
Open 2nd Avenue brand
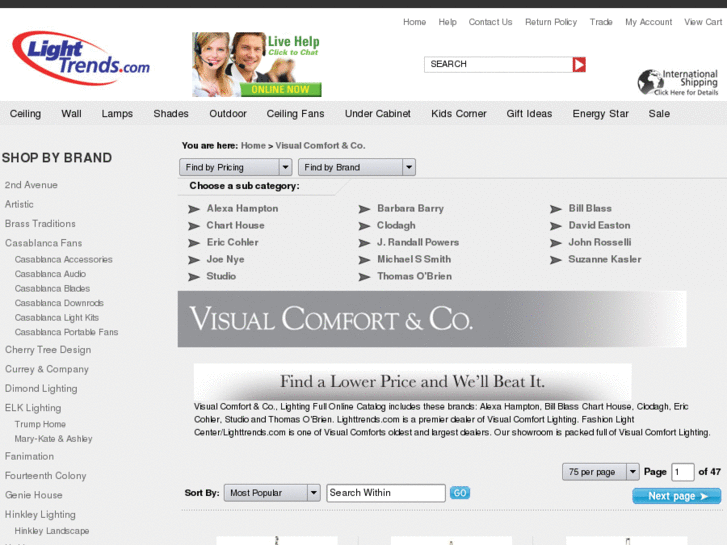coord(31,185)
